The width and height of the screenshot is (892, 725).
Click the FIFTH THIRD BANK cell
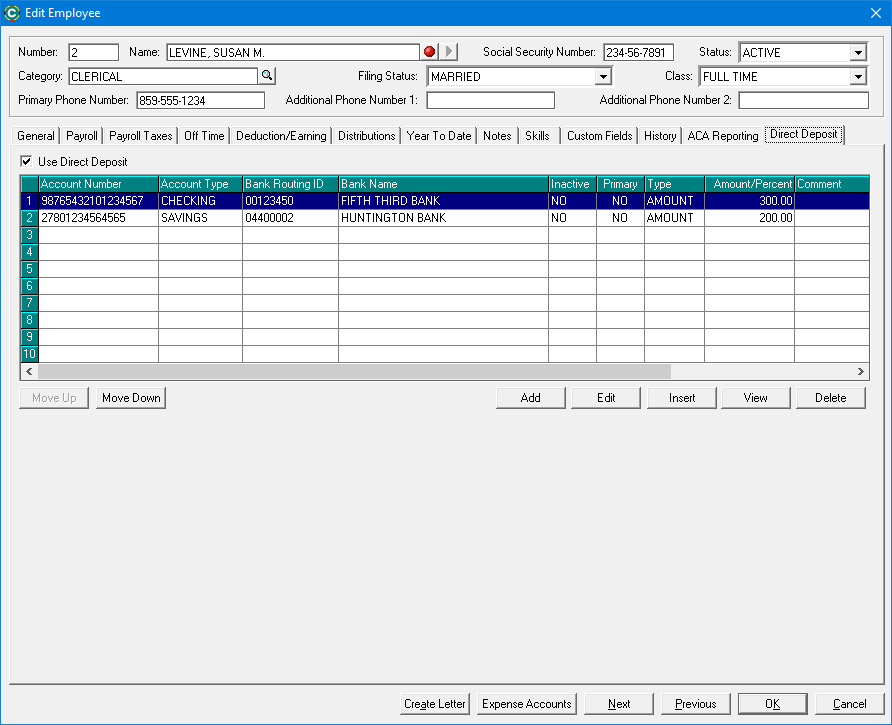click(x=443, y=201)
